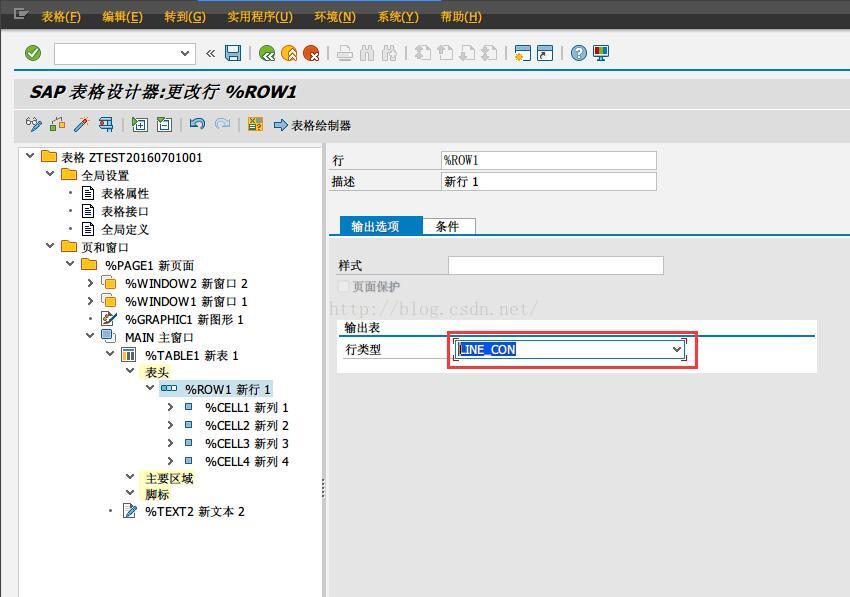Select the %GRAPHIC1 新图形 1 node
Image resolution: width=850 pixels, height=597 pixels.
[x=184, y=319]
